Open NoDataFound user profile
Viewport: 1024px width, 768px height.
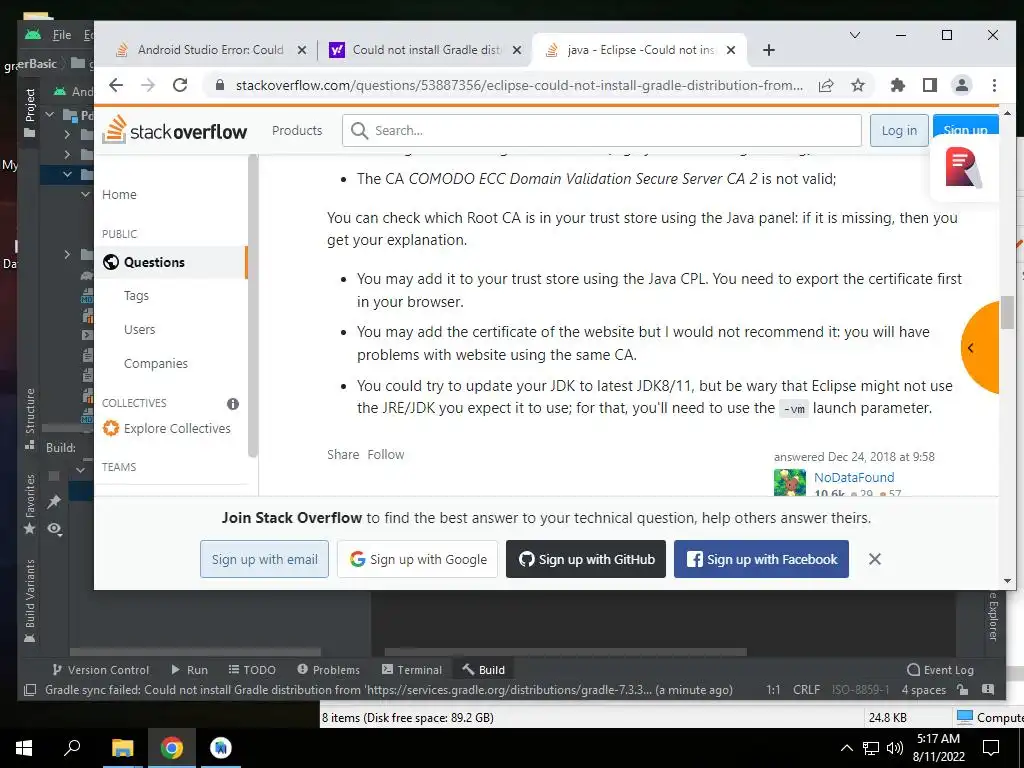(x=854, y=477)
